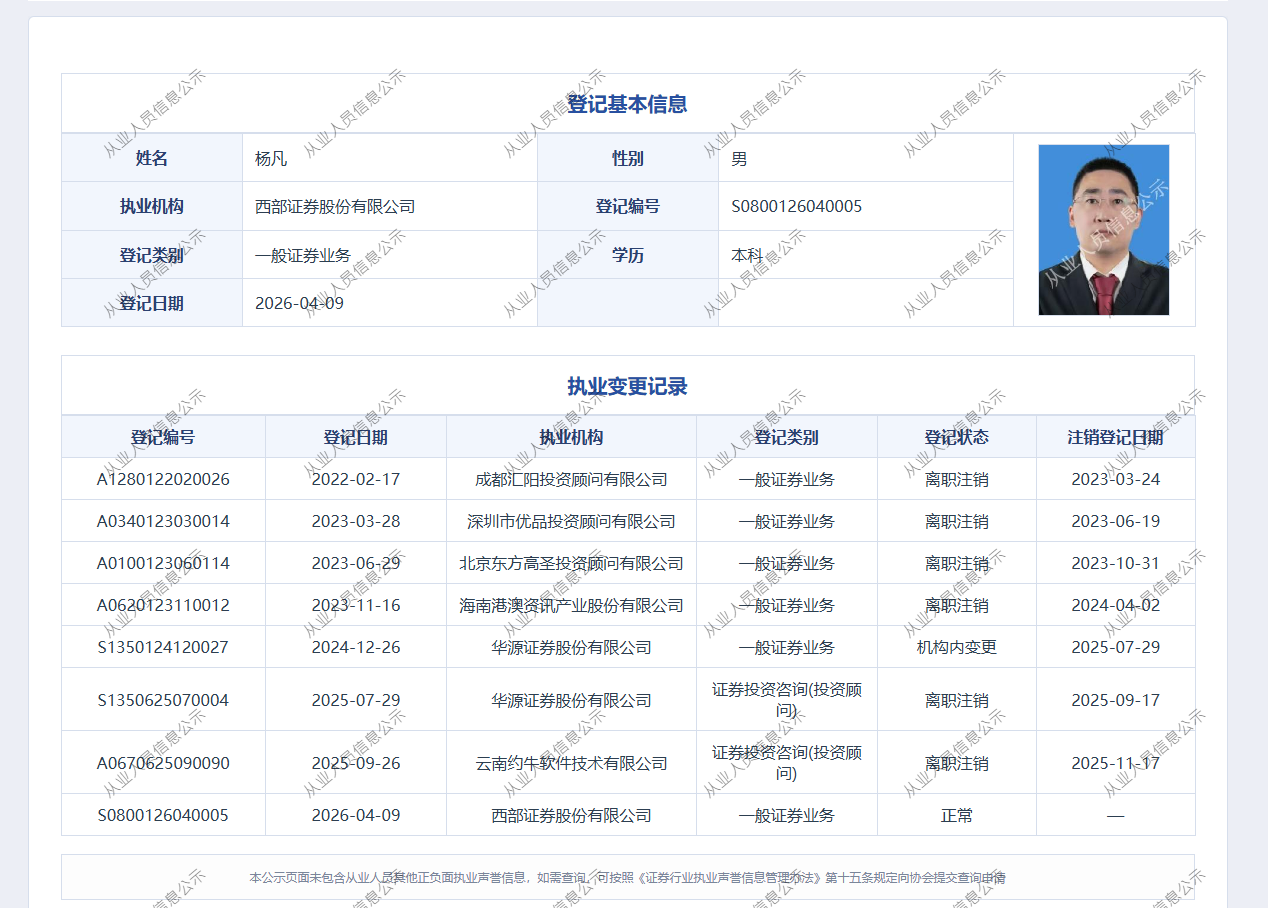Click 海南港澳资讯产业股份有限公司 institution cell
This screenshot has width=1268, height=908.
click(571, 605)
